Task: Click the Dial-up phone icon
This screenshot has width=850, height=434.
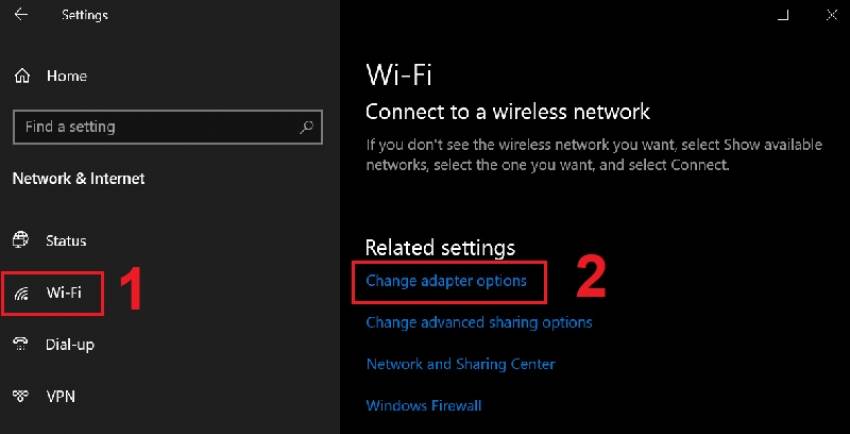Action: [21, 344]
